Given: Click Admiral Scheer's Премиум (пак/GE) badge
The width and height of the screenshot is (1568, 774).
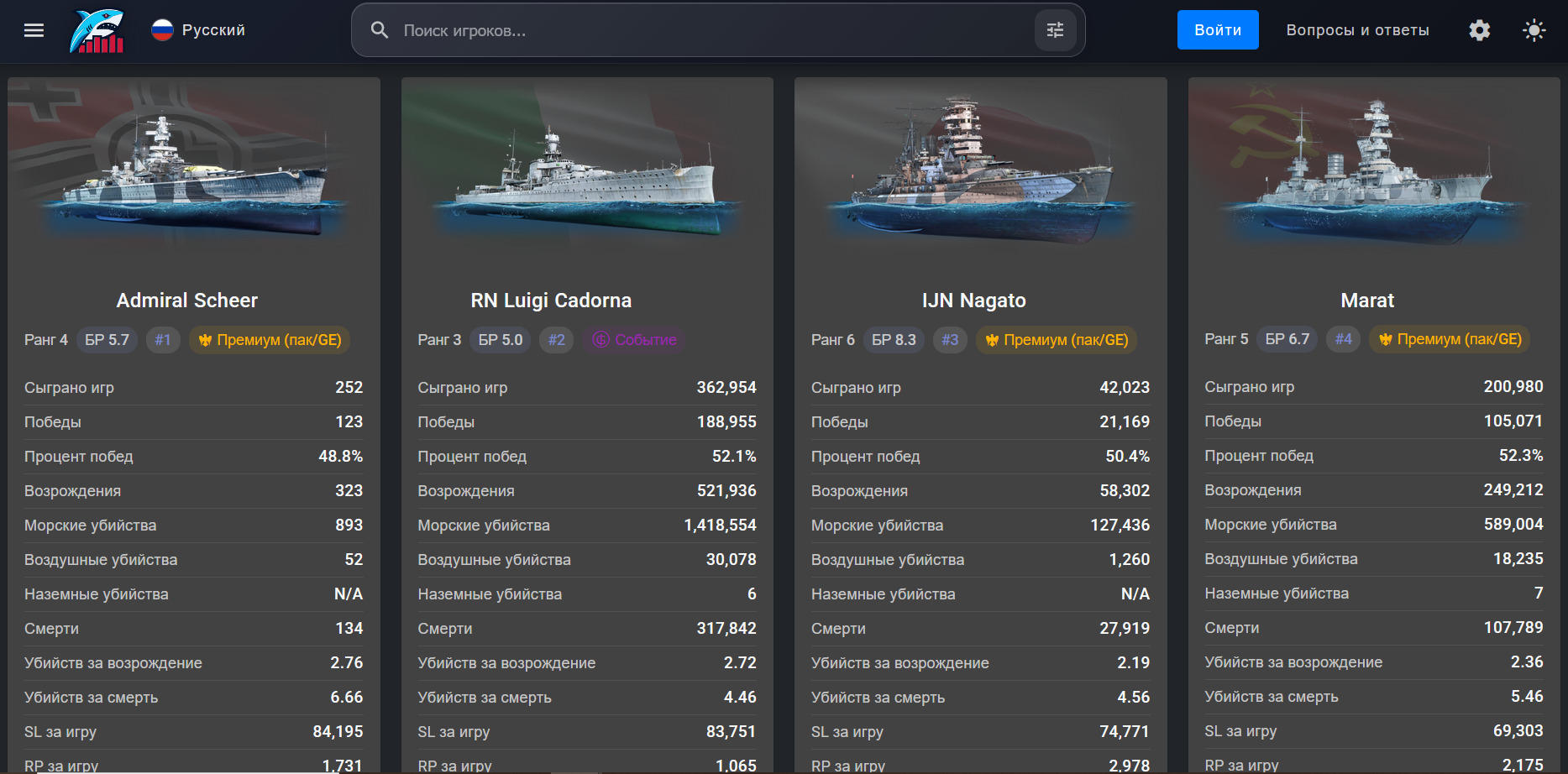Looking at the screenshot, I should 270,340.
